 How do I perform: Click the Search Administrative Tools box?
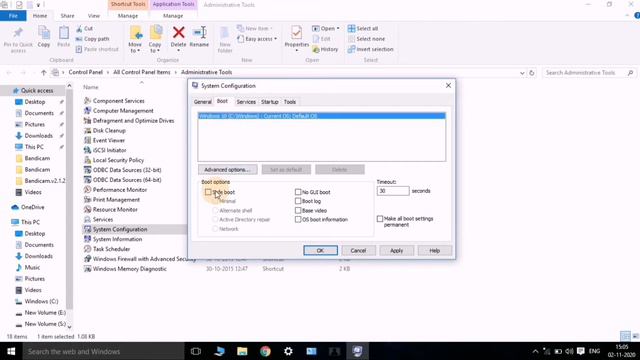(589, 73)
